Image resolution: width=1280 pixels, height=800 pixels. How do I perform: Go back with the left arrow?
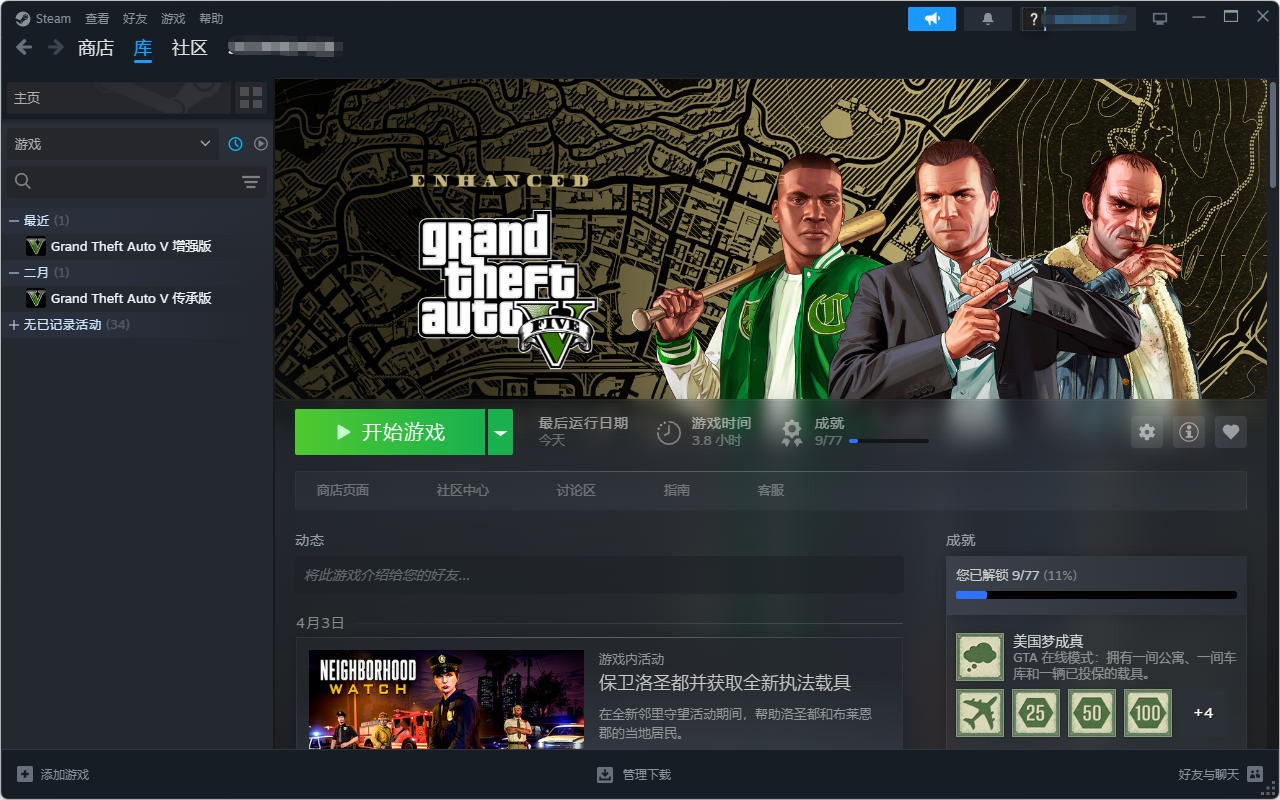click(24, 47)
